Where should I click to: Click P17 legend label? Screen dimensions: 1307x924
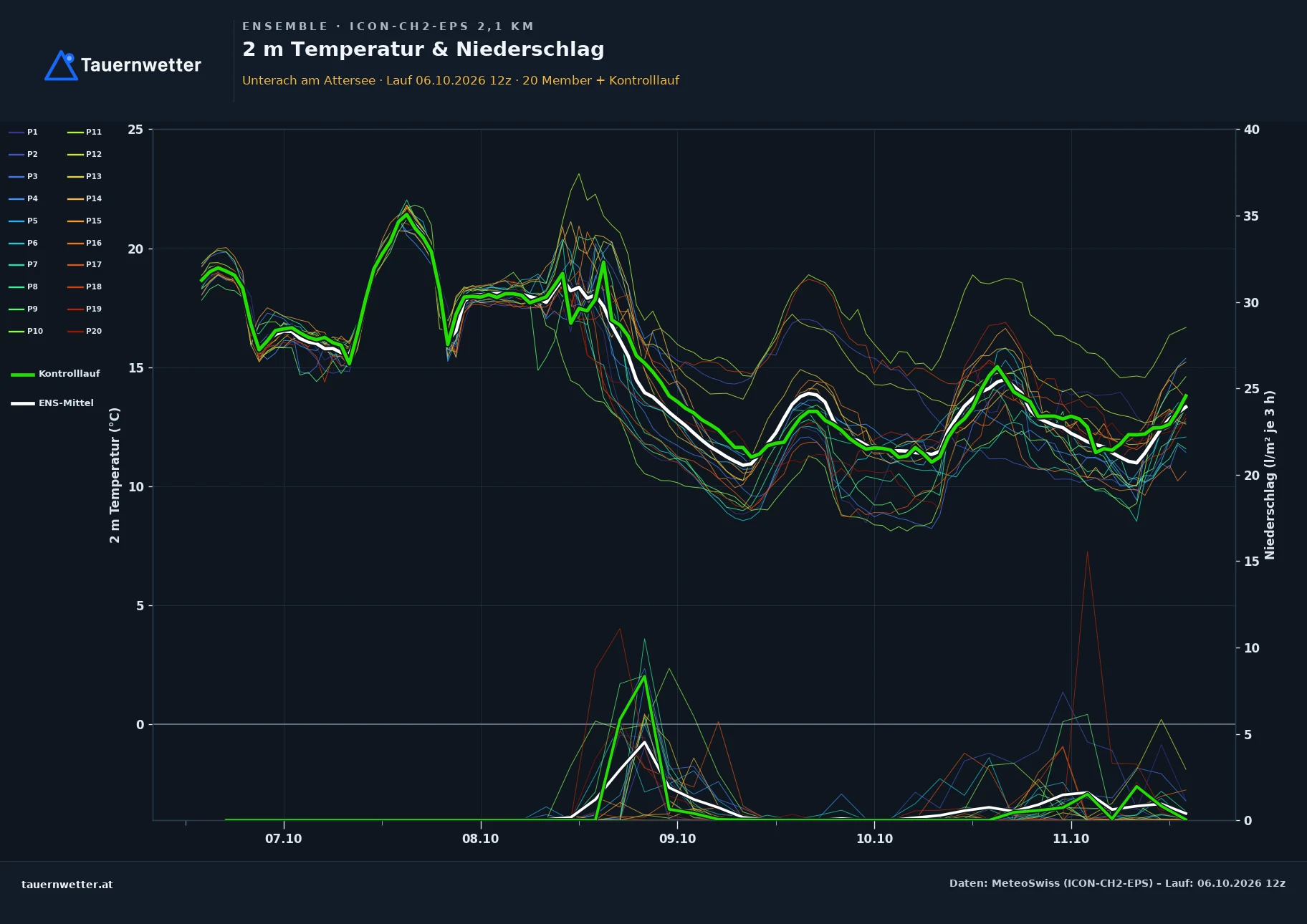94,264
